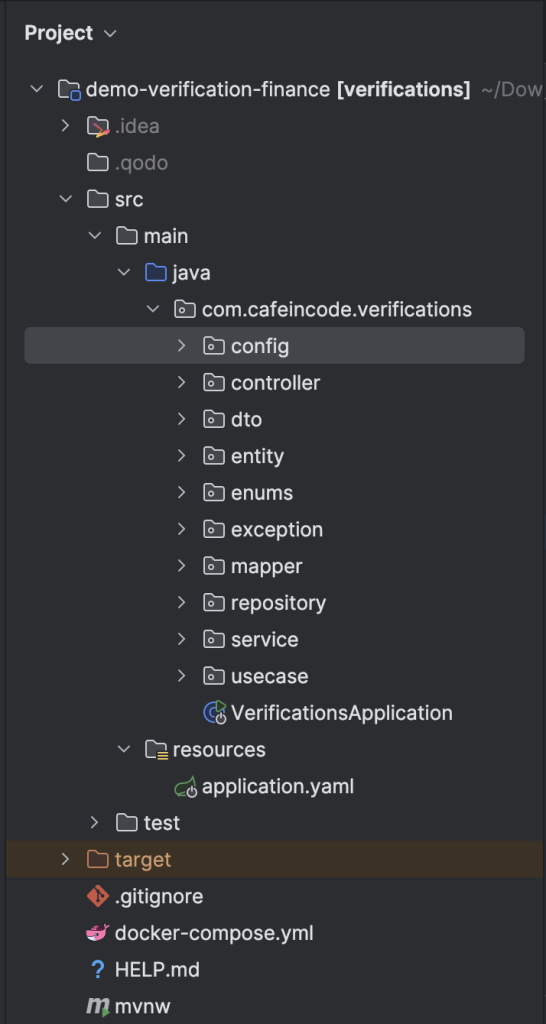546x1024 pixels.
Task: Collapse the com.cafeincode.verifications package
Action: tap(153, 308)
